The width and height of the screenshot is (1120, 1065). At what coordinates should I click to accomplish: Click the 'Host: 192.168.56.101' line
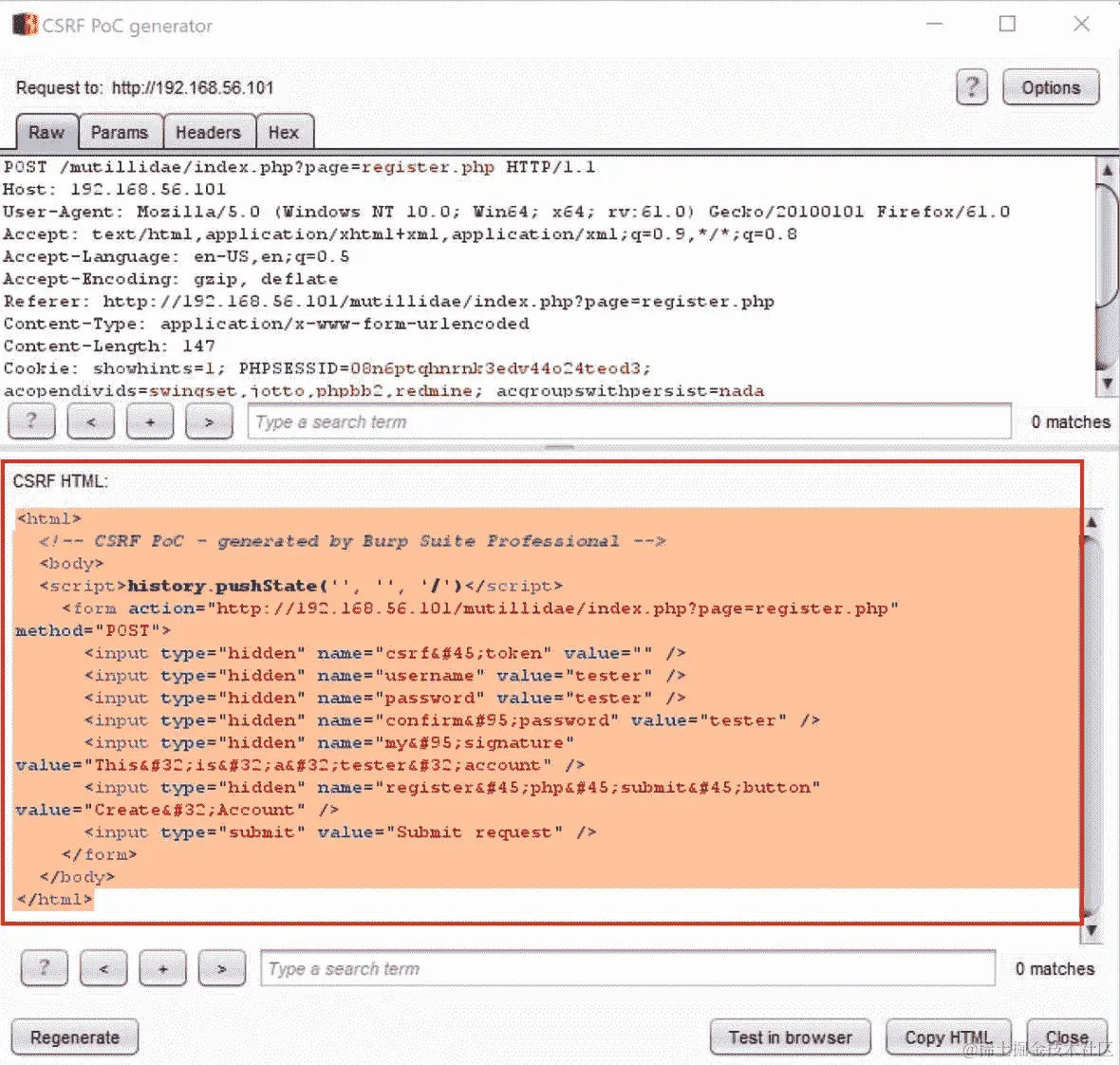click(114, 189)
